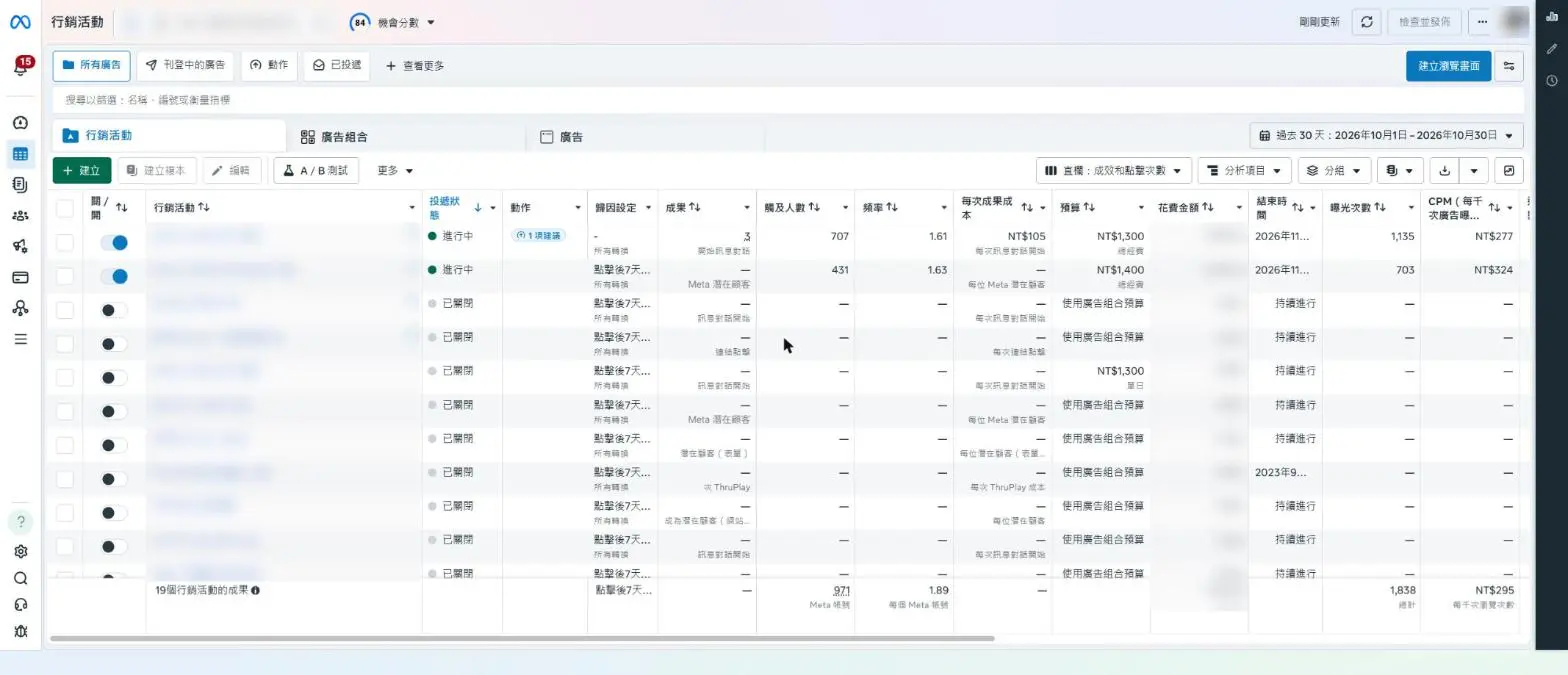Check the row with reach 431
This screenshot has height=675, width=1568.
click(65, 276)
